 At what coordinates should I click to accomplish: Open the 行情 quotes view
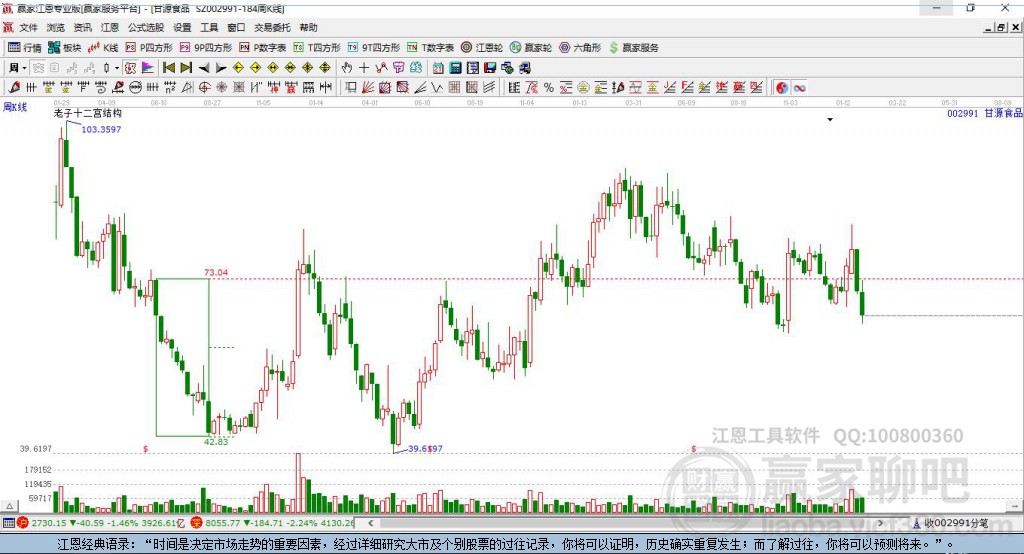tap(24, 48)
